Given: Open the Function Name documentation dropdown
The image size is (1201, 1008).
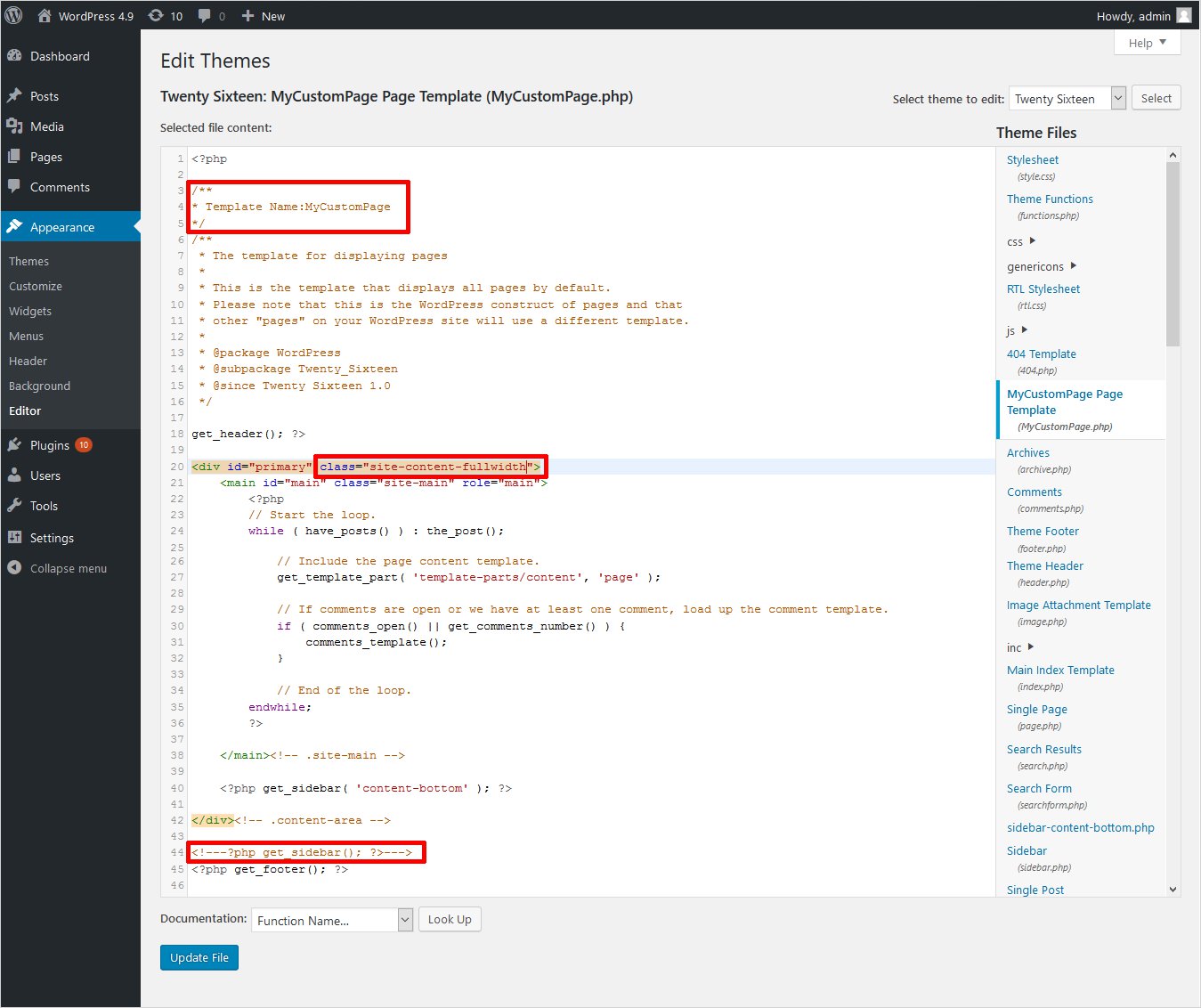Looking at the screenshot, I should [x=332, y=920].
